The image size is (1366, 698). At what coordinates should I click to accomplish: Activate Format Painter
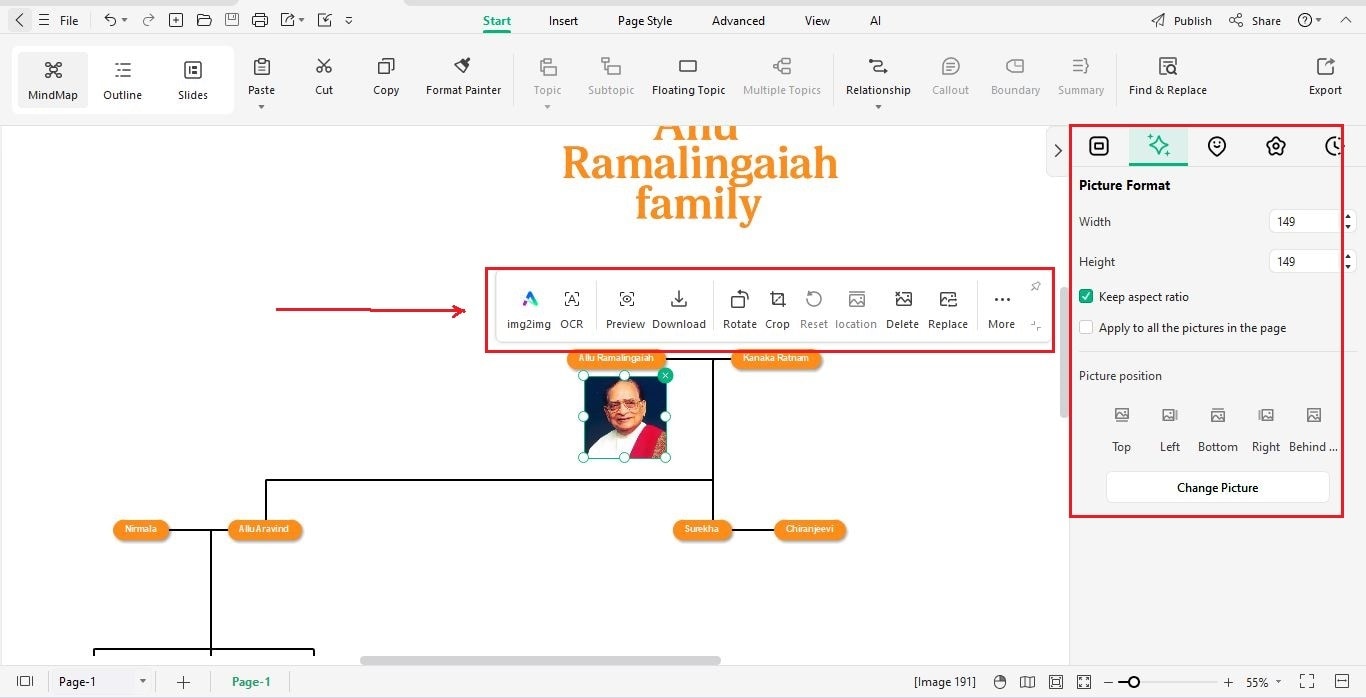pyautogui.click(x=464, y=77)
